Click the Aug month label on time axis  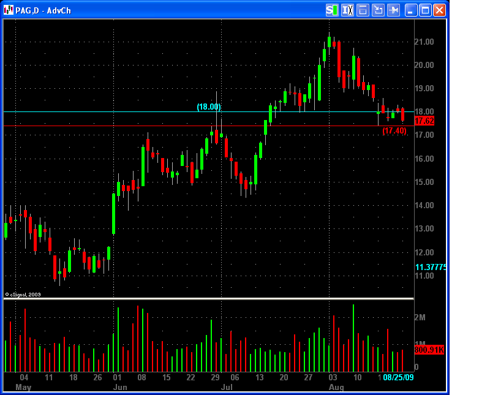coord(336,387)
